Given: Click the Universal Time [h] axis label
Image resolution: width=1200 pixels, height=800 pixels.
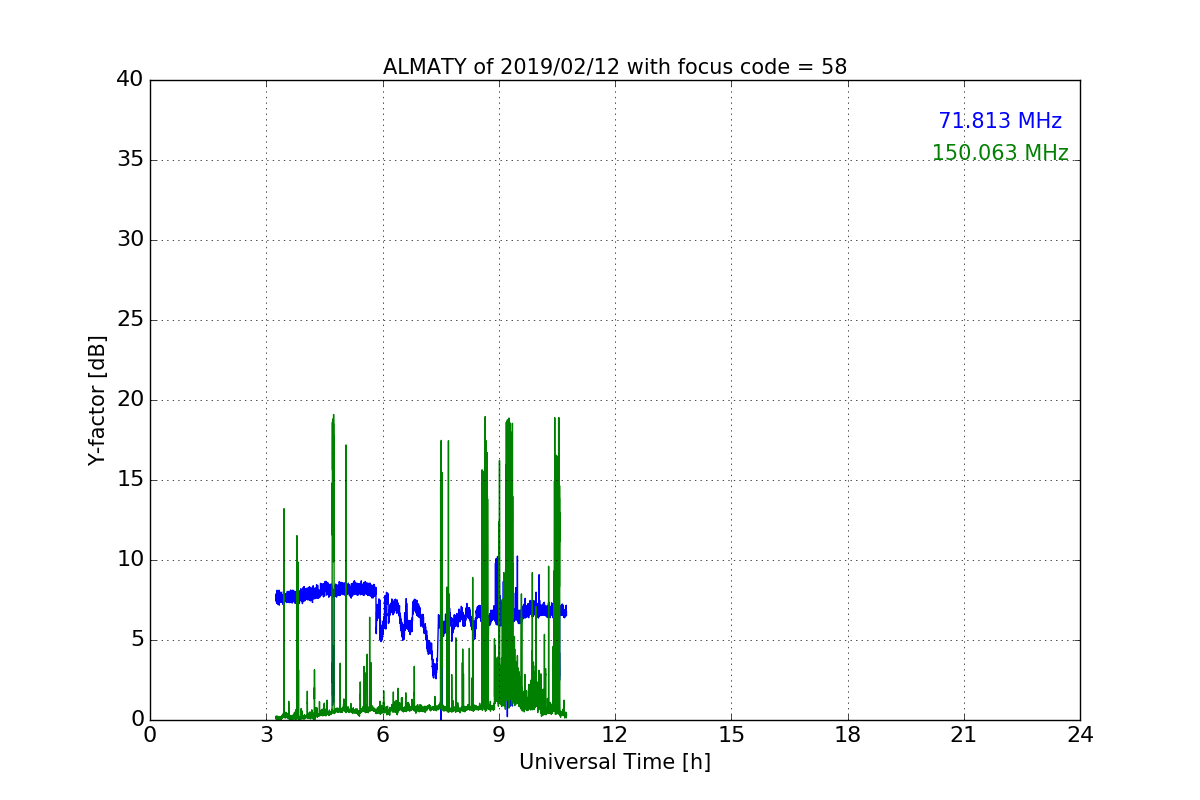Looking at the screenshot, I should tap(615, 762).
